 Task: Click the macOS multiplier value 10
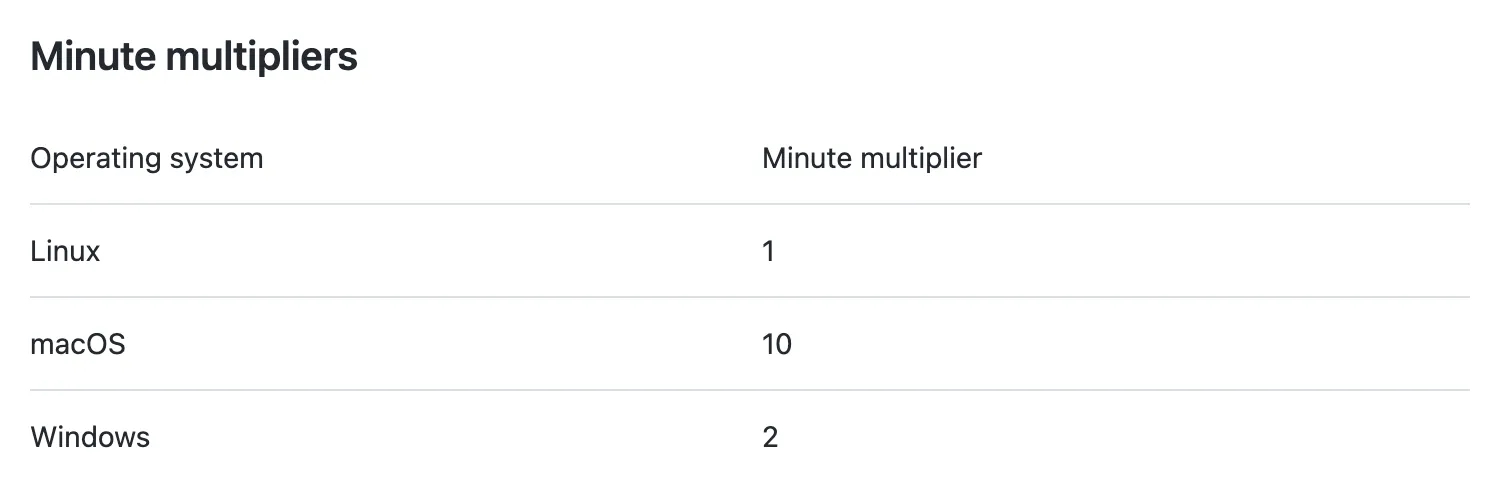(776, 344)
